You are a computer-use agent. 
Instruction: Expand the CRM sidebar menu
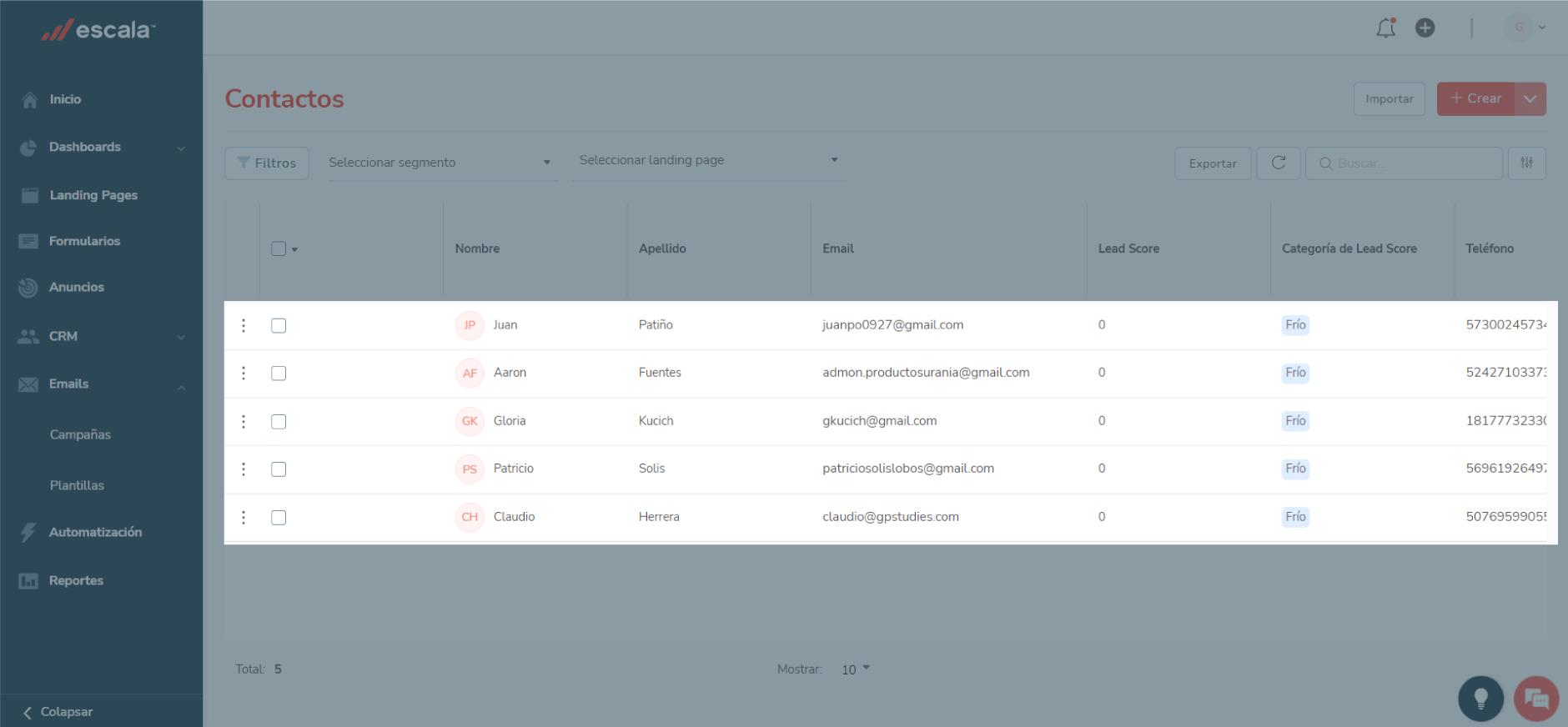coord(101,336)
